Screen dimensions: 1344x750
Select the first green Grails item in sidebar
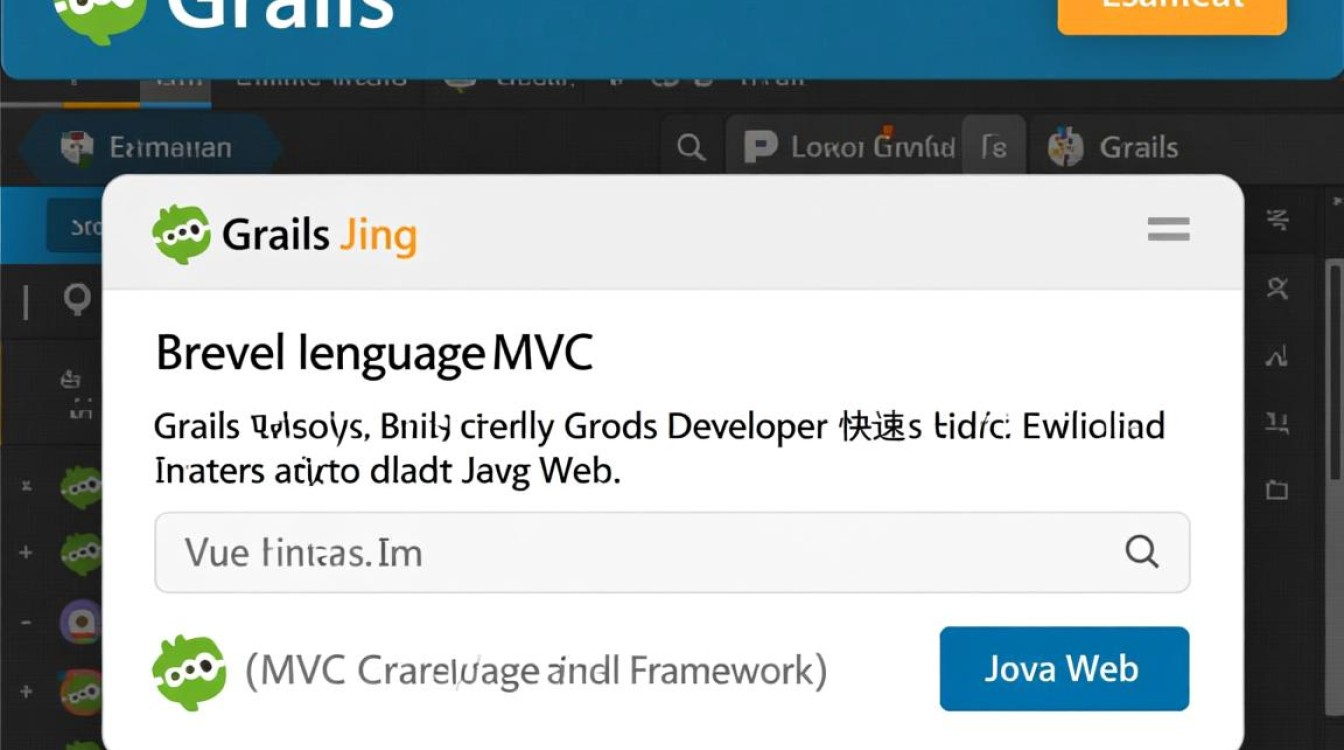[81, 488]
